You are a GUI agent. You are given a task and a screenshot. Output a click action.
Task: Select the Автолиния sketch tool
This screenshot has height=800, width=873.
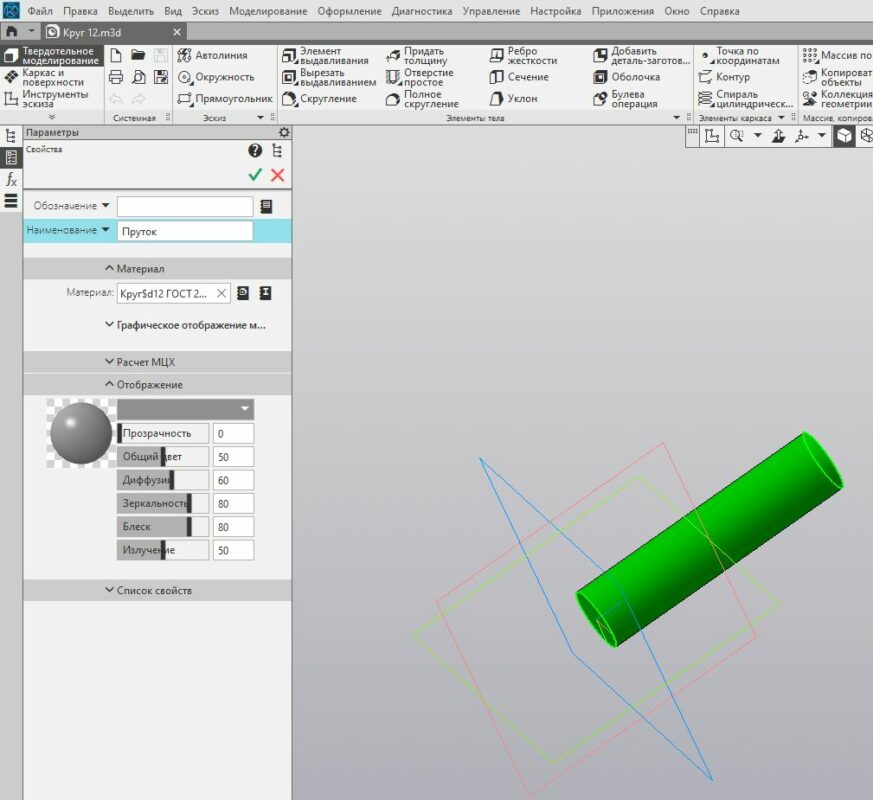coord(212,55)
